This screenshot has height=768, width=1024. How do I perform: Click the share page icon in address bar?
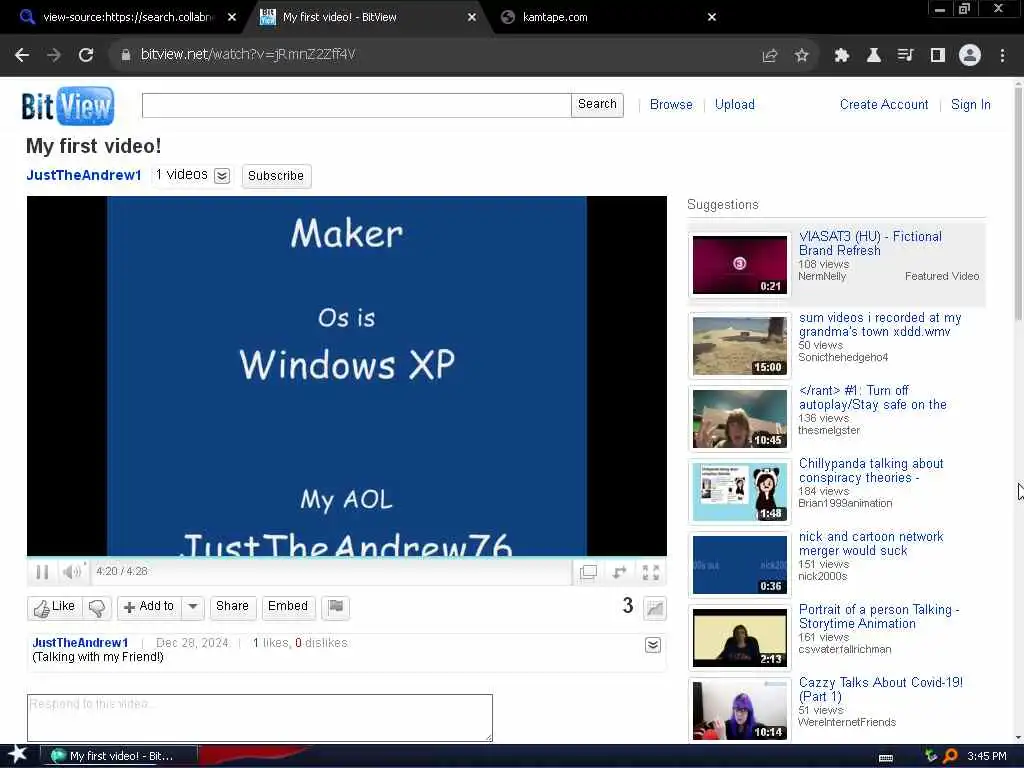coord(770,55)
